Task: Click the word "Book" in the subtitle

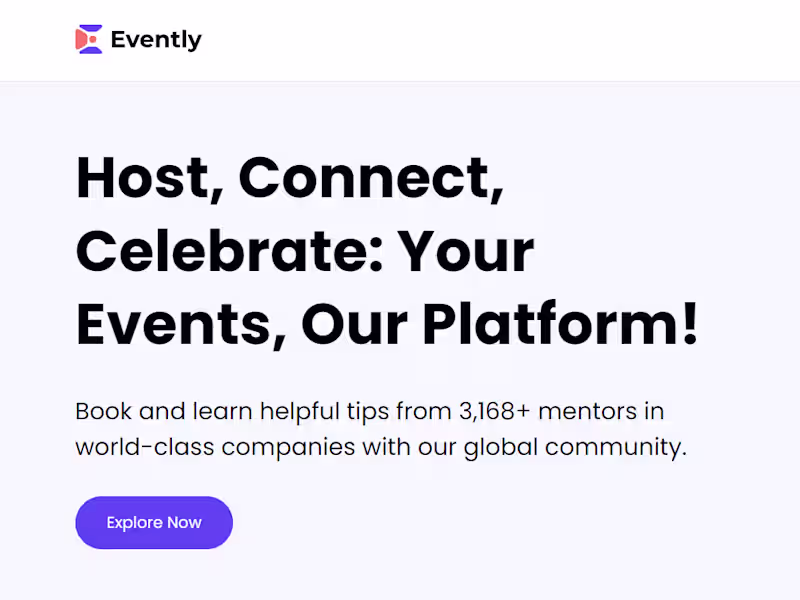Action: pos(104,411)
